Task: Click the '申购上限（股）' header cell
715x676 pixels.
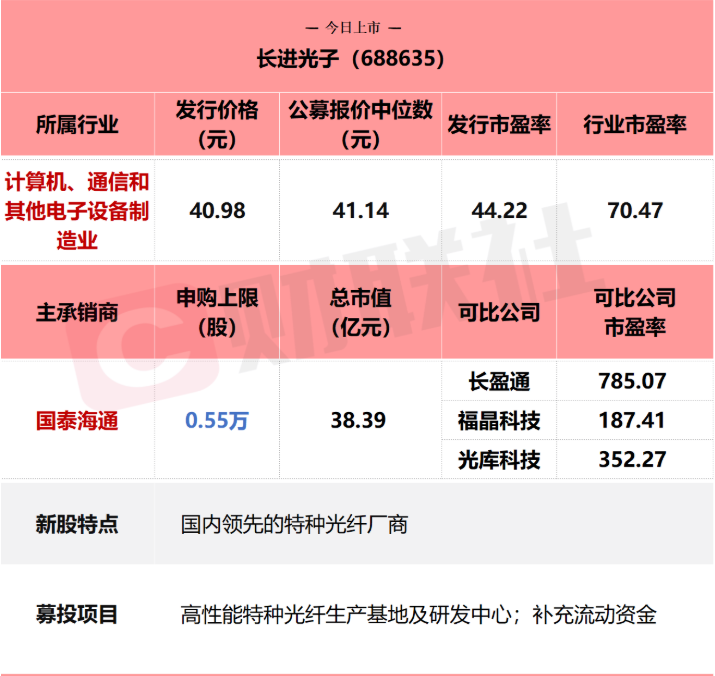Action: pos(217,312)
